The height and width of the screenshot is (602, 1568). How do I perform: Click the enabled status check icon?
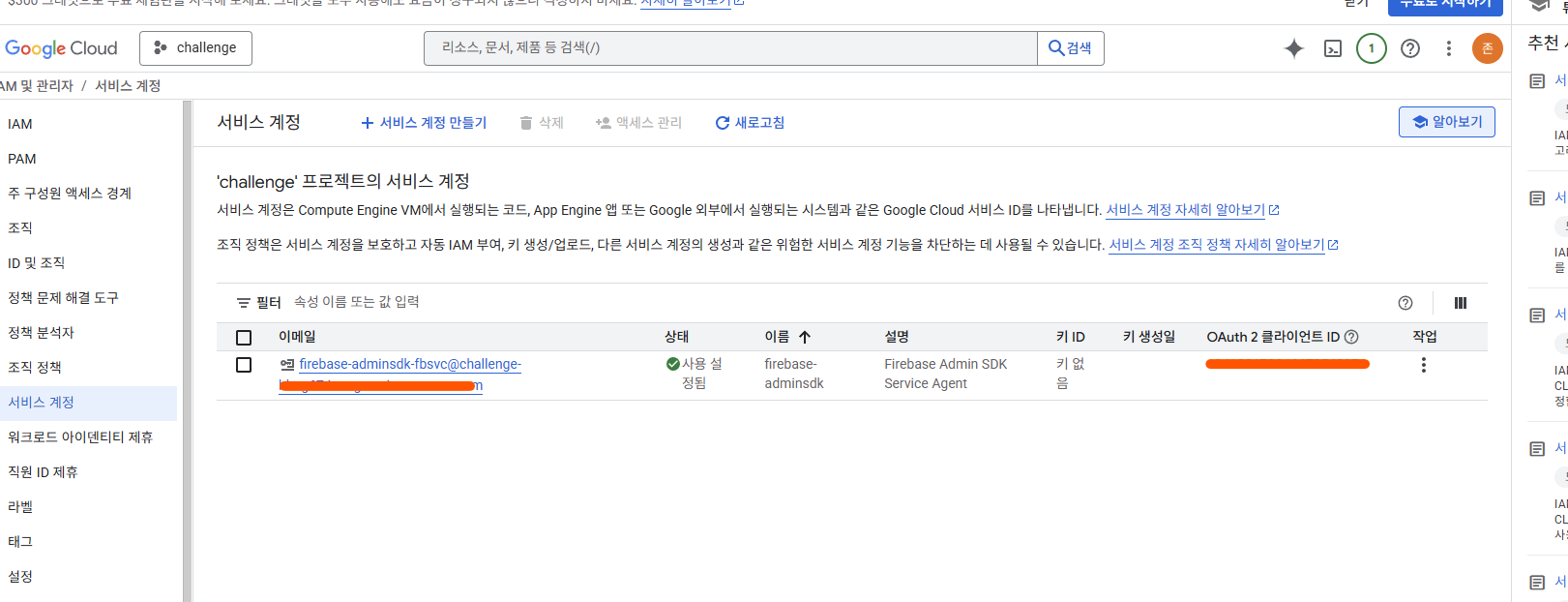[x=673, y=364]
